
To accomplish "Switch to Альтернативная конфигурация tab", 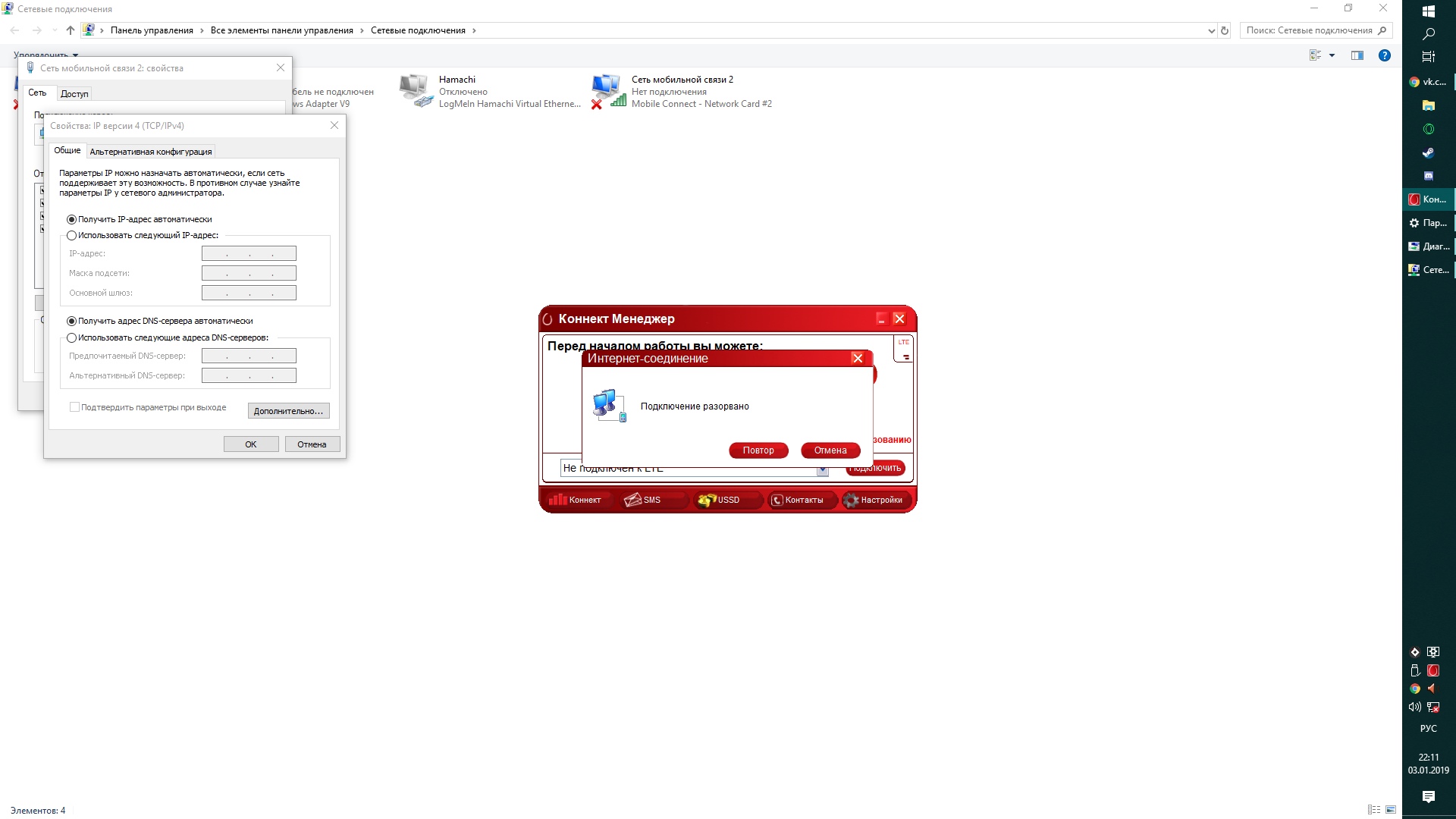I will coord(151,152).
